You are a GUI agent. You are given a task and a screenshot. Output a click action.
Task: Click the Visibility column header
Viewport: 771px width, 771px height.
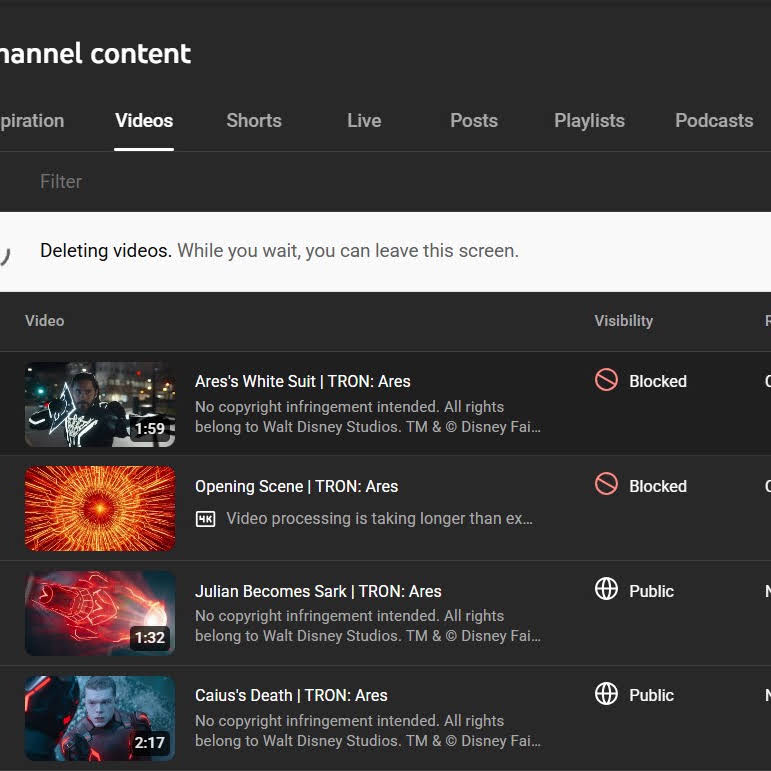click(623, 321)
